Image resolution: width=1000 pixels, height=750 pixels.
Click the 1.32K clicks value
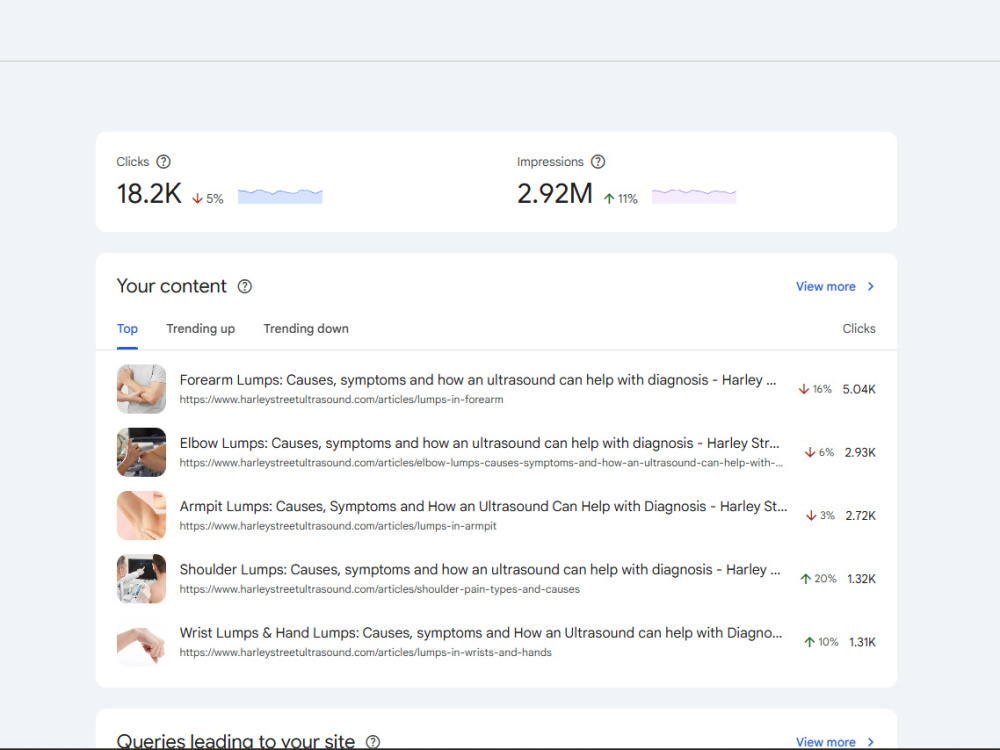pyautogui.click(x=862, y=578)
